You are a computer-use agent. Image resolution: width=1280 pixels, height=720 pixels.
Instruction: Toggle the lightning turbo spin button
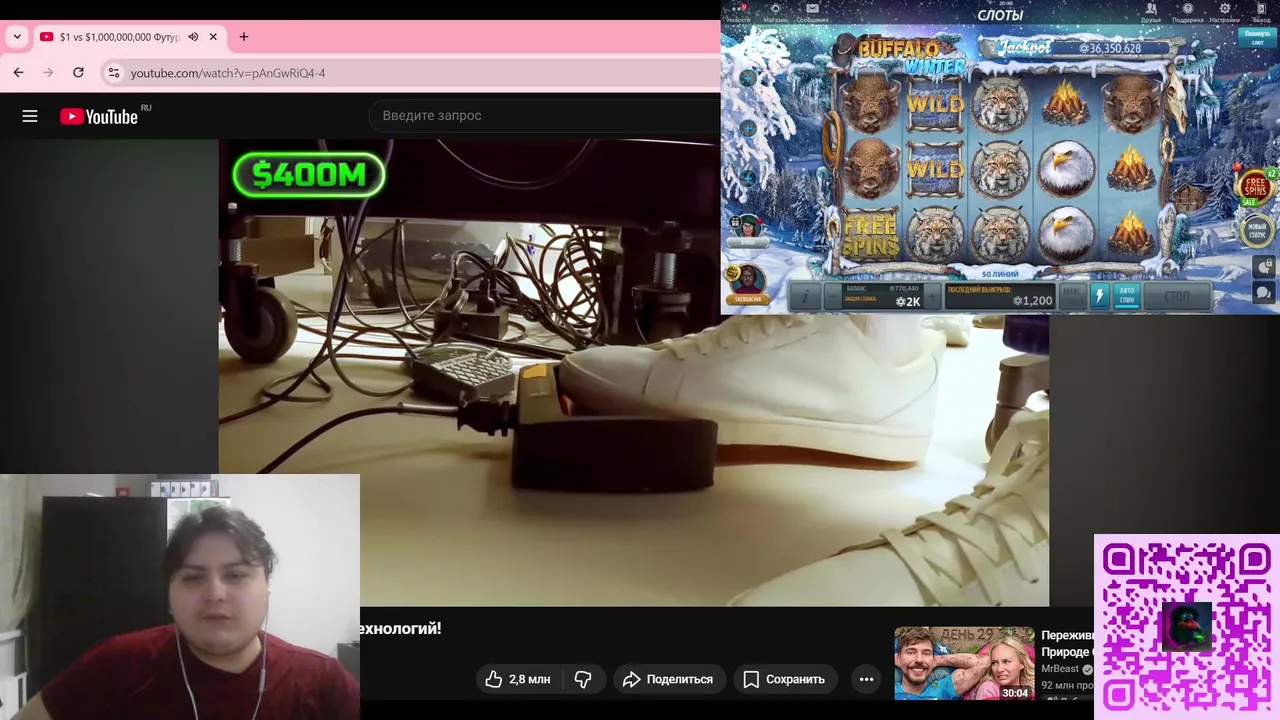pyautogui.click(x=1099, y=296)
